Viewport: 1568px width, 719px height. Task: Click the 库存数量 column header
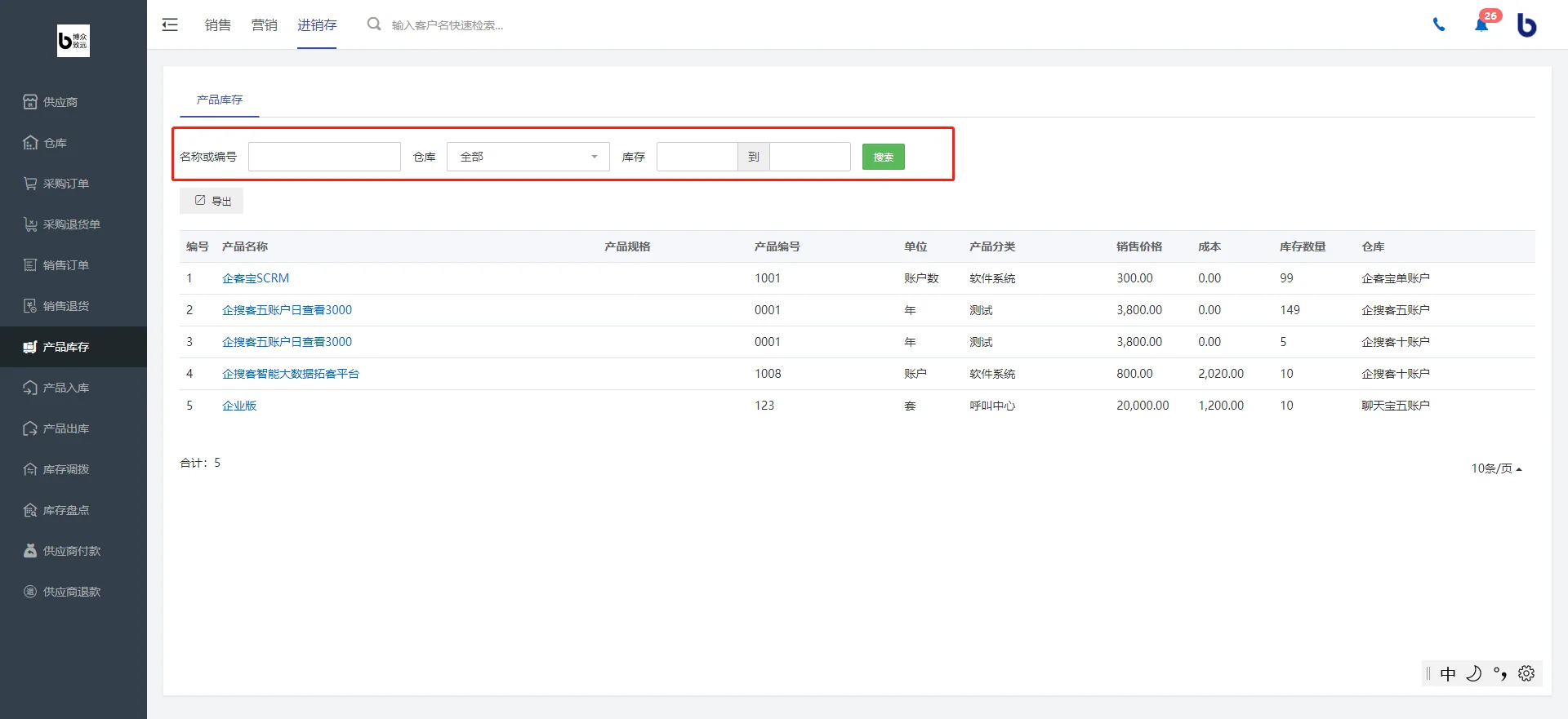(x=1303, y=246)
